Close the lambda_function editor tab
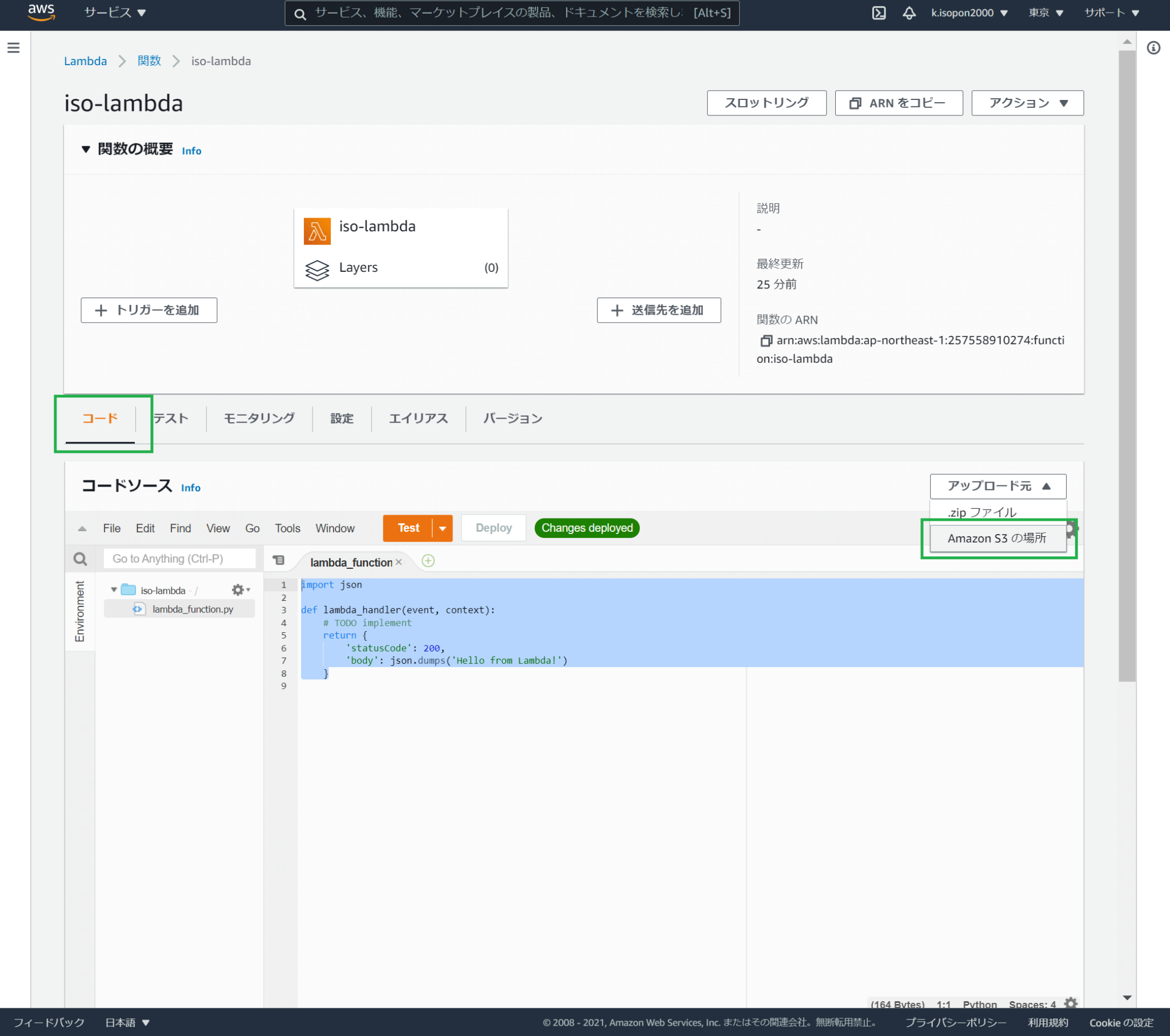 pyautogui.click(x=399, y=562)
